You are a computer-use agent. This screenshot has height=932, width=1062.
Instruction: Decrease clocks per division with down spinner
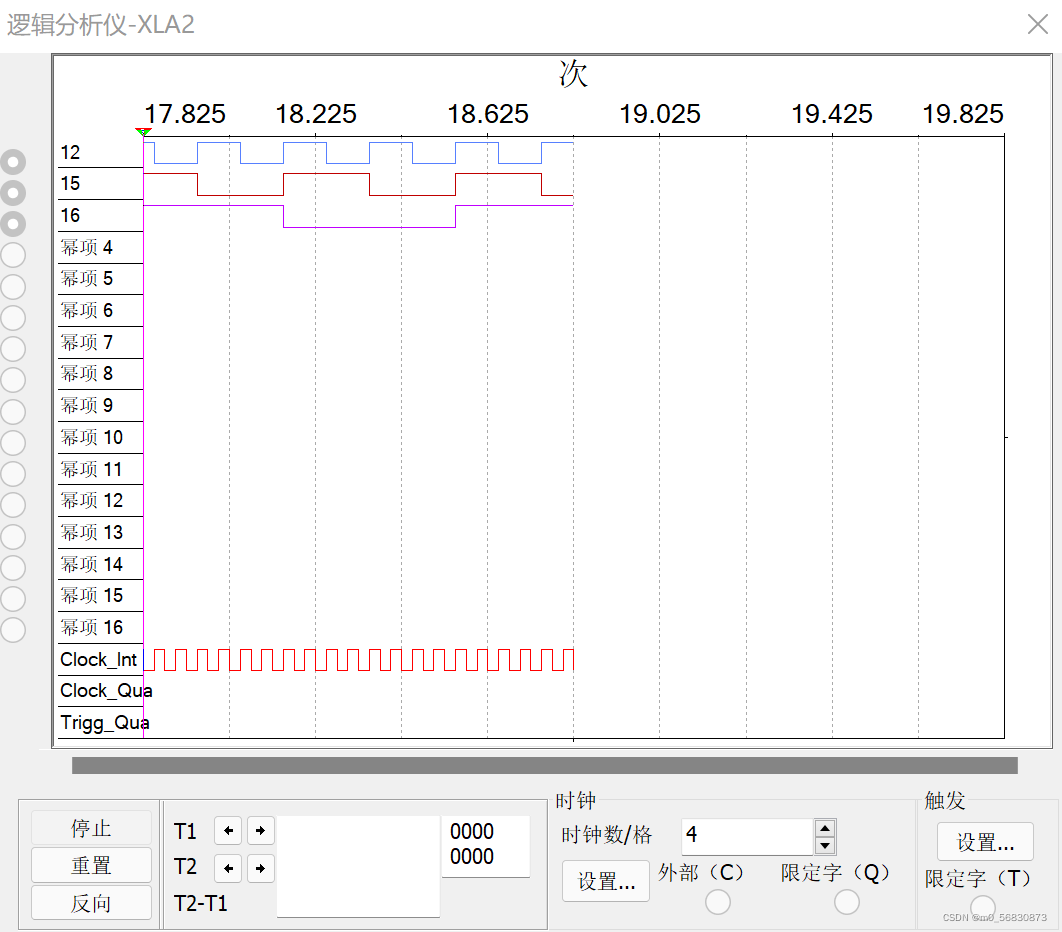pos(824,845)
